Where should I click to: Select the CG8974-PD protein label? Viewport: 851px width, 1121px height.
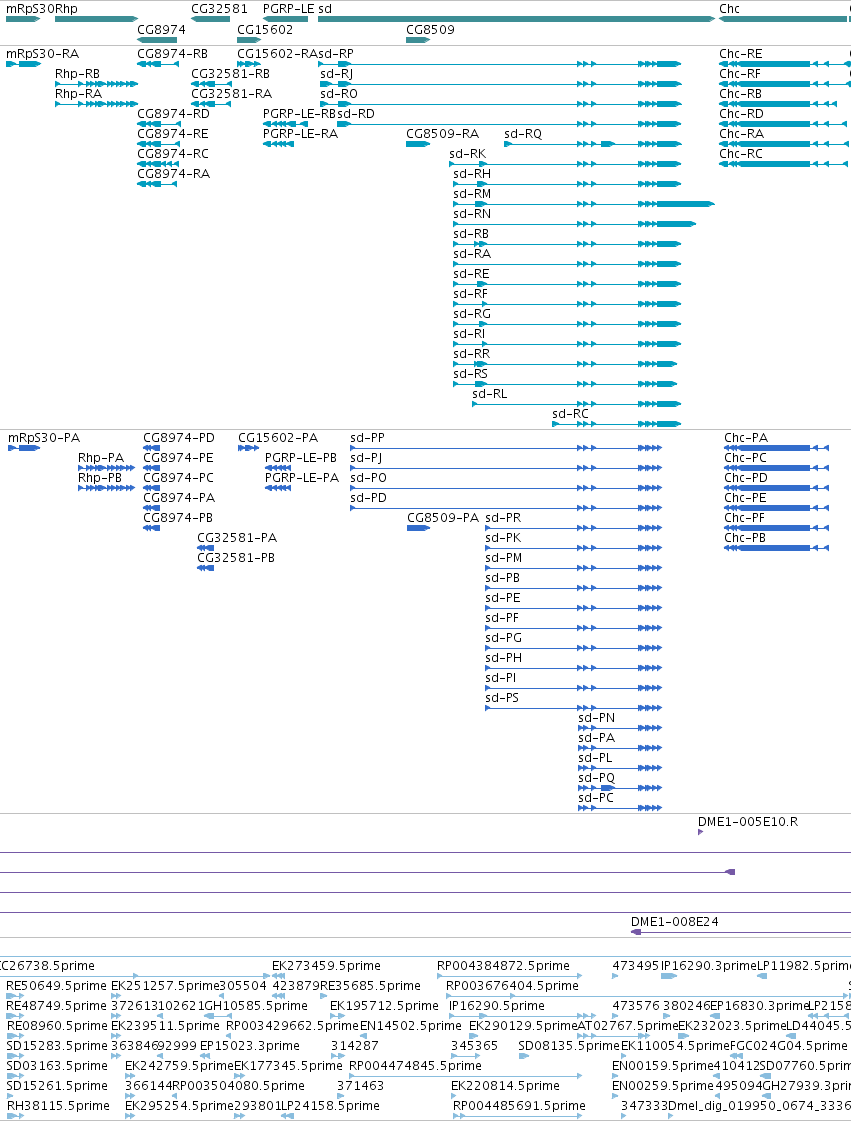point(179,438)
